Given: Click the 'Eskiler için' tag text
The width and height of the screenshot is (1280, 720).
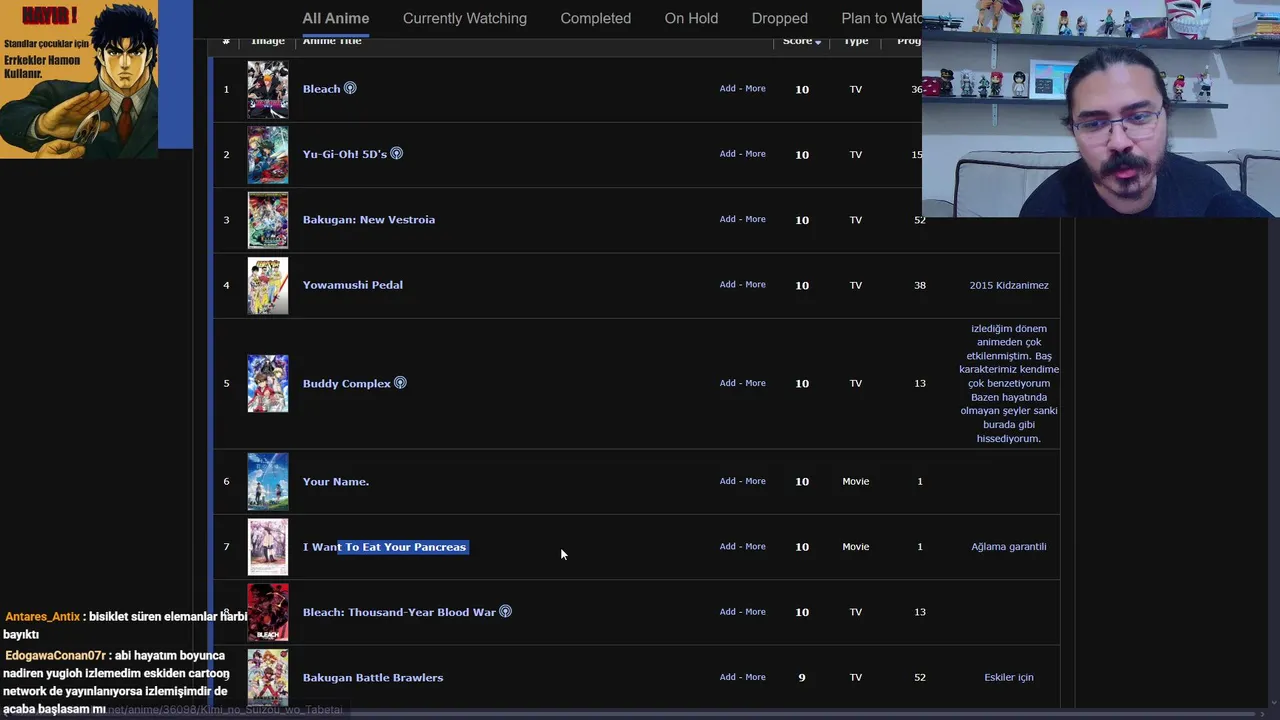Looking at the screenshot, I should pyautogui.click(x=1009, y=677).
